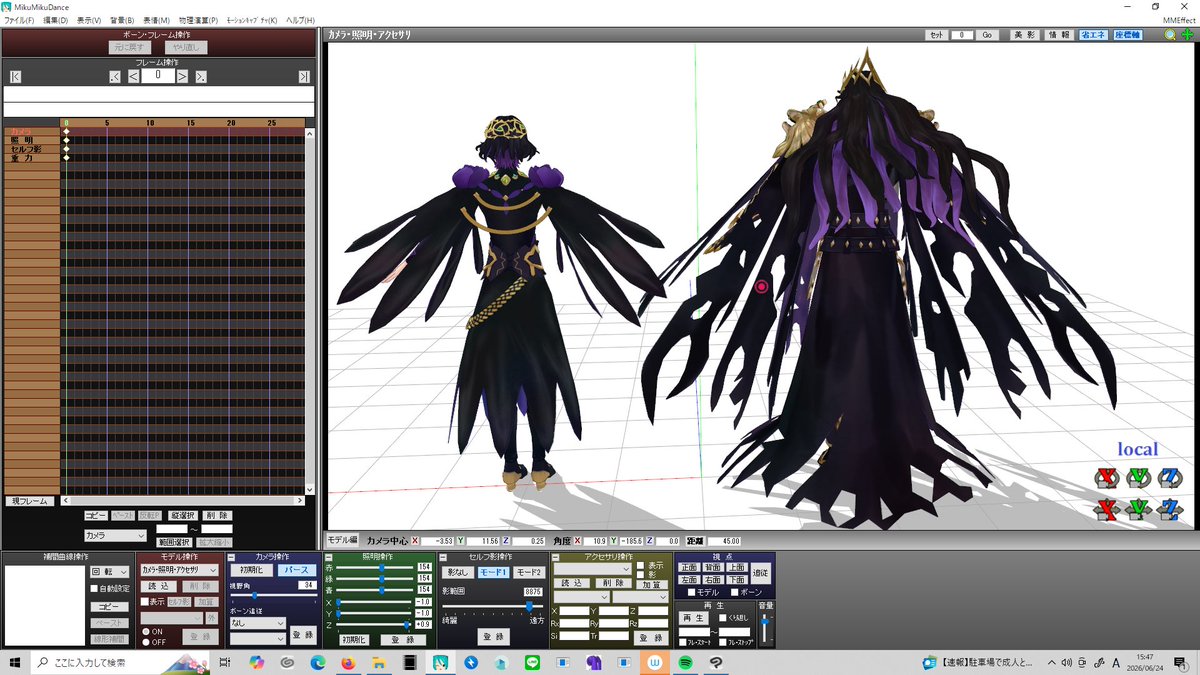Open the 編集(D) menu
This screenshot has width=1200, height=675.
[56, 20]
